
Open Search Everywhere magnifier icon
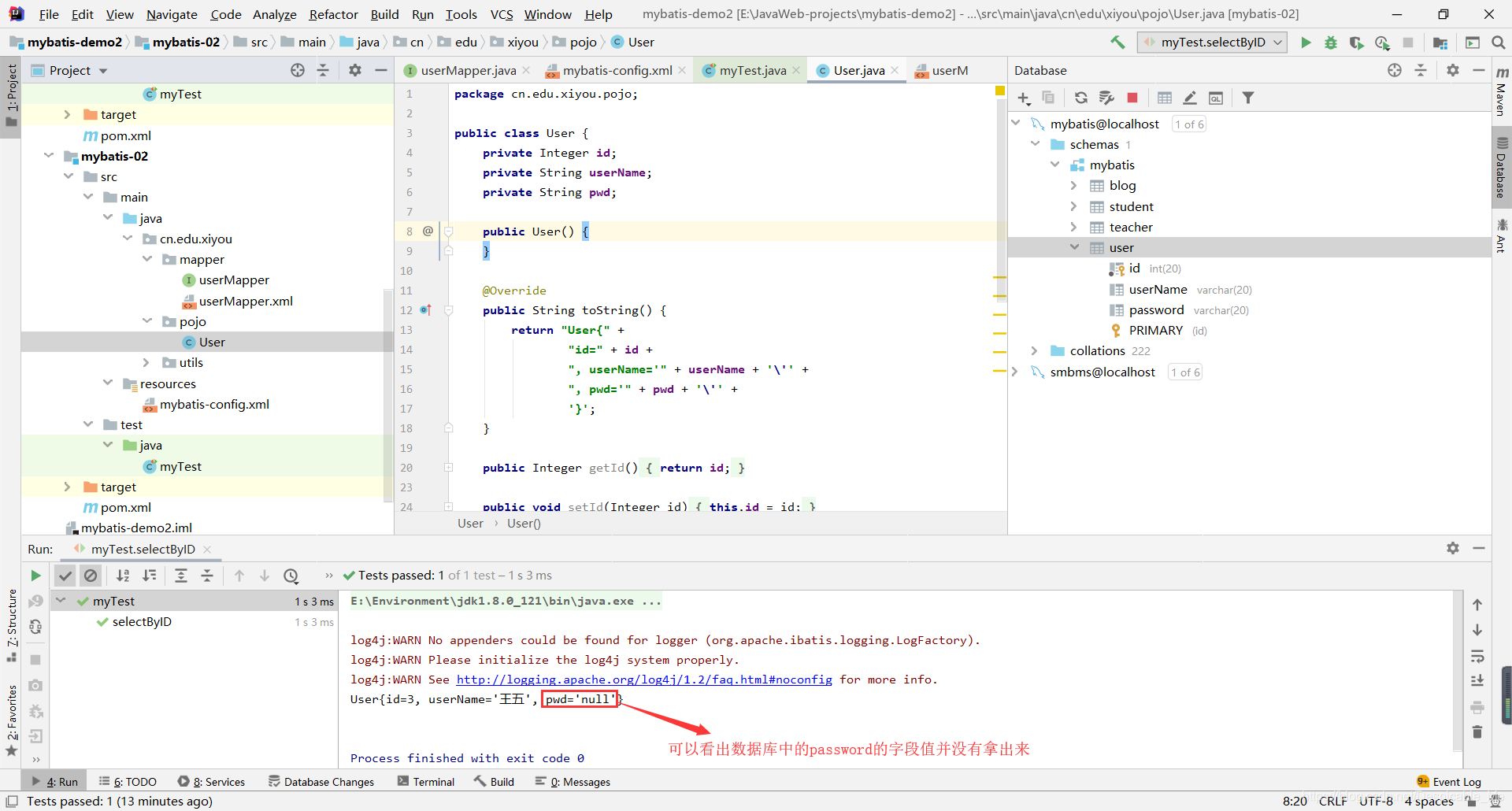[1499, 43]
